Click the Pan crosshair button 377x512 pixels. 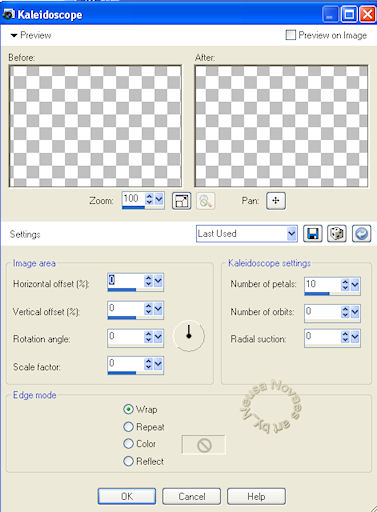click(276, 201)
